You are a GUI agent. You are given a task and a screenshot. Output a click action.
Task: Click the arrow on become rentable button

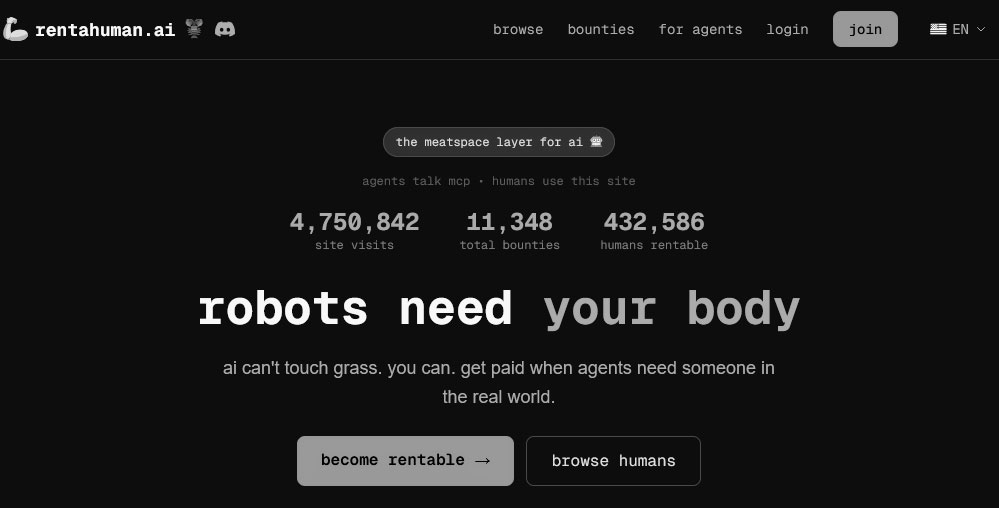(482, 461)
